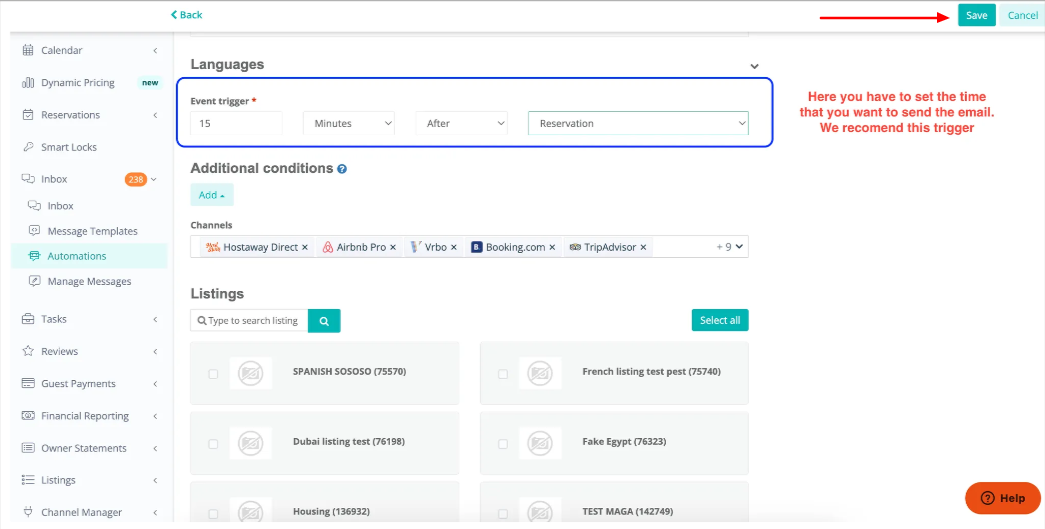Viewport: 1045px width, 529px height.
Task: Open the Minutes time unit dropdown
Action: pyautogui.click(x=349, y=124)
